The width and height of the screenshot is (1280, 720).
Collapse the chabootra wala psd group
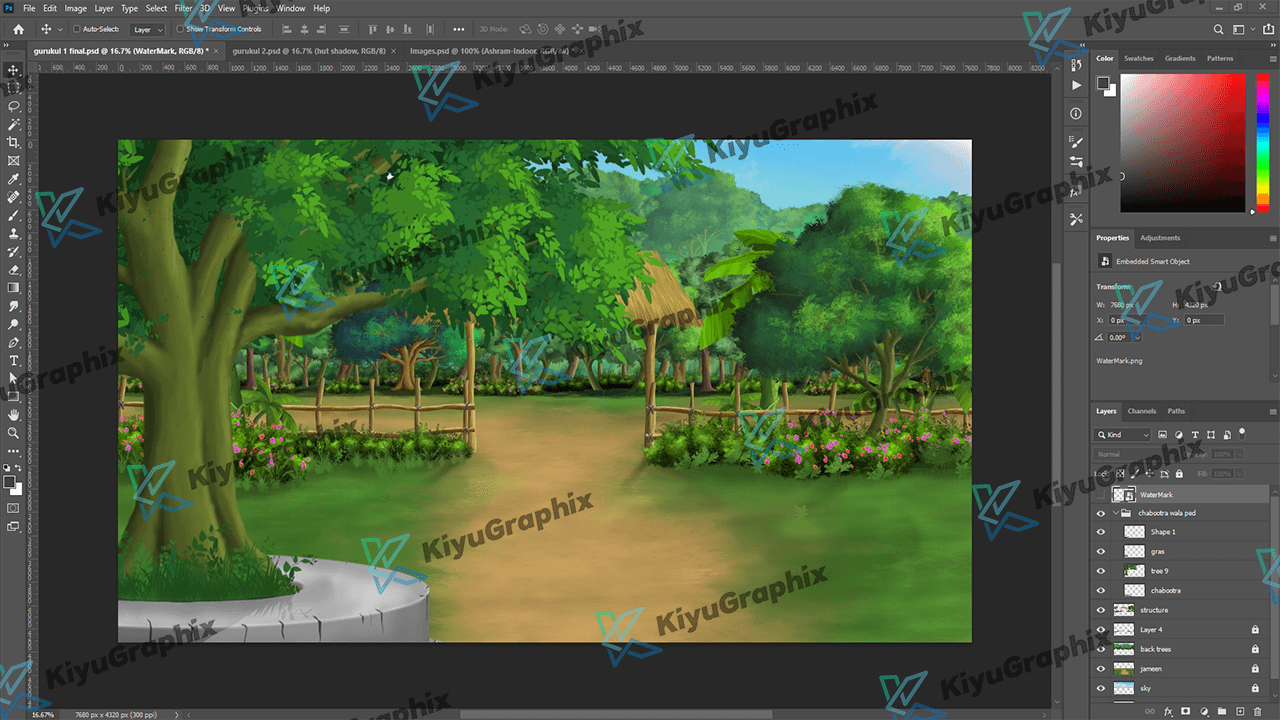point(1116,513)
